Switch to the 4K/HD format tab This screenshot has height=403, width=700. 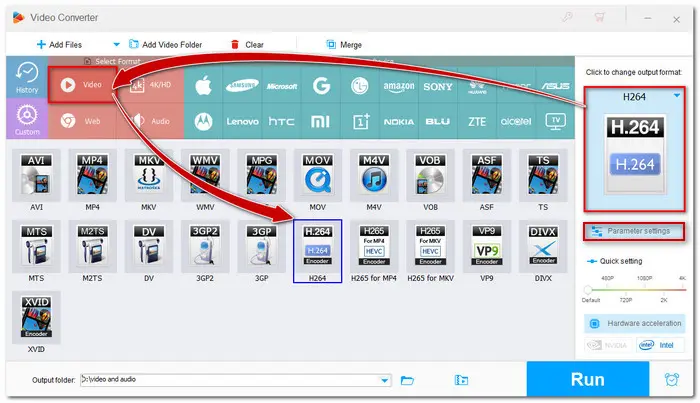coord(150,85)
